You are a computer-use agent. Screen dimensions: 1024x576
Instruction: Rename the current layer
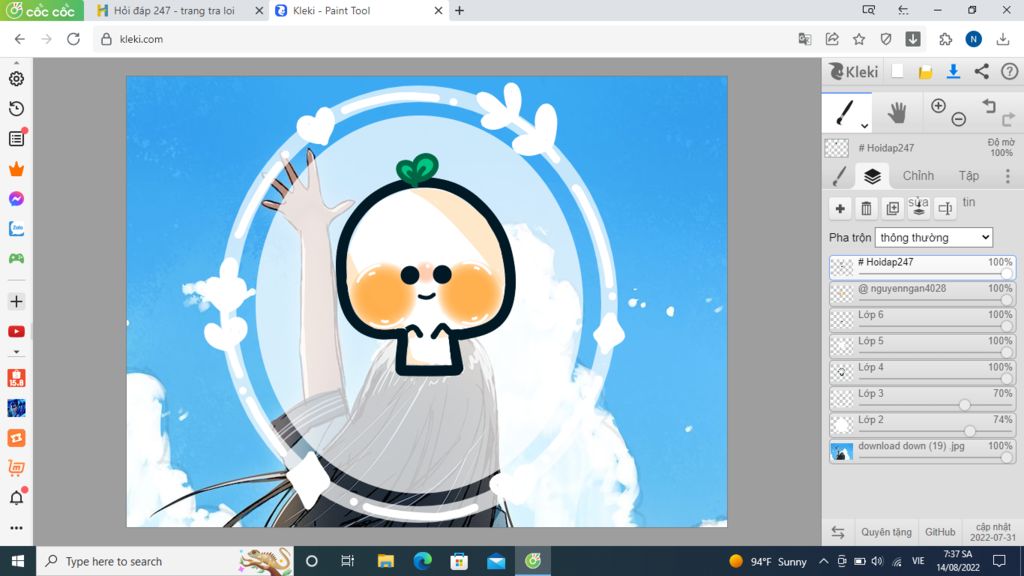point(945,208)
